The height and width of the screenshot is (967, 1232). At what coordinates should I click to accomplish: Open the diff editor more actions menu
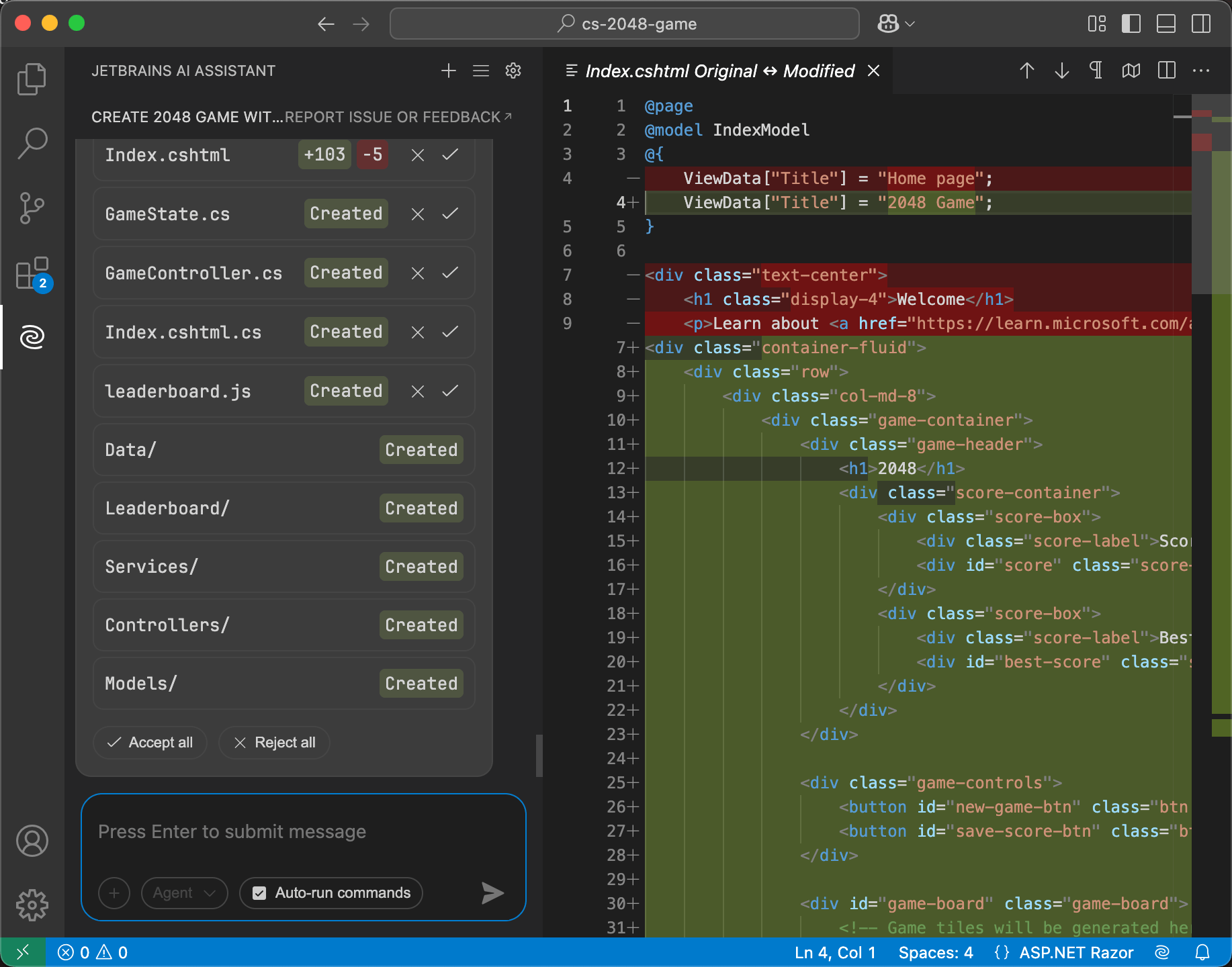(x=1201, y=71)
